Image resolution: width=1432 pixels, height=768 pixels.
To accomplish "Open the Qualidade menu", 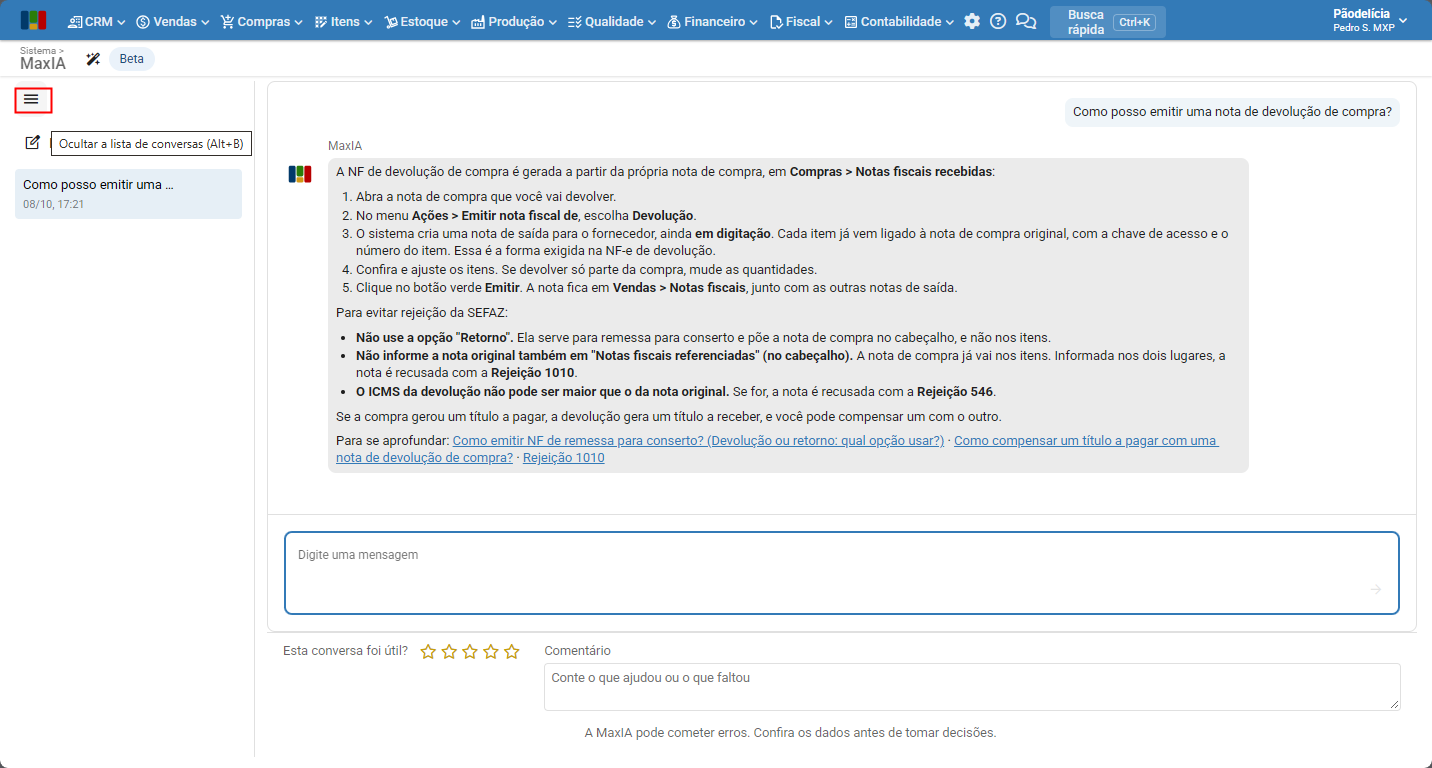I will [x=611, y=21].
